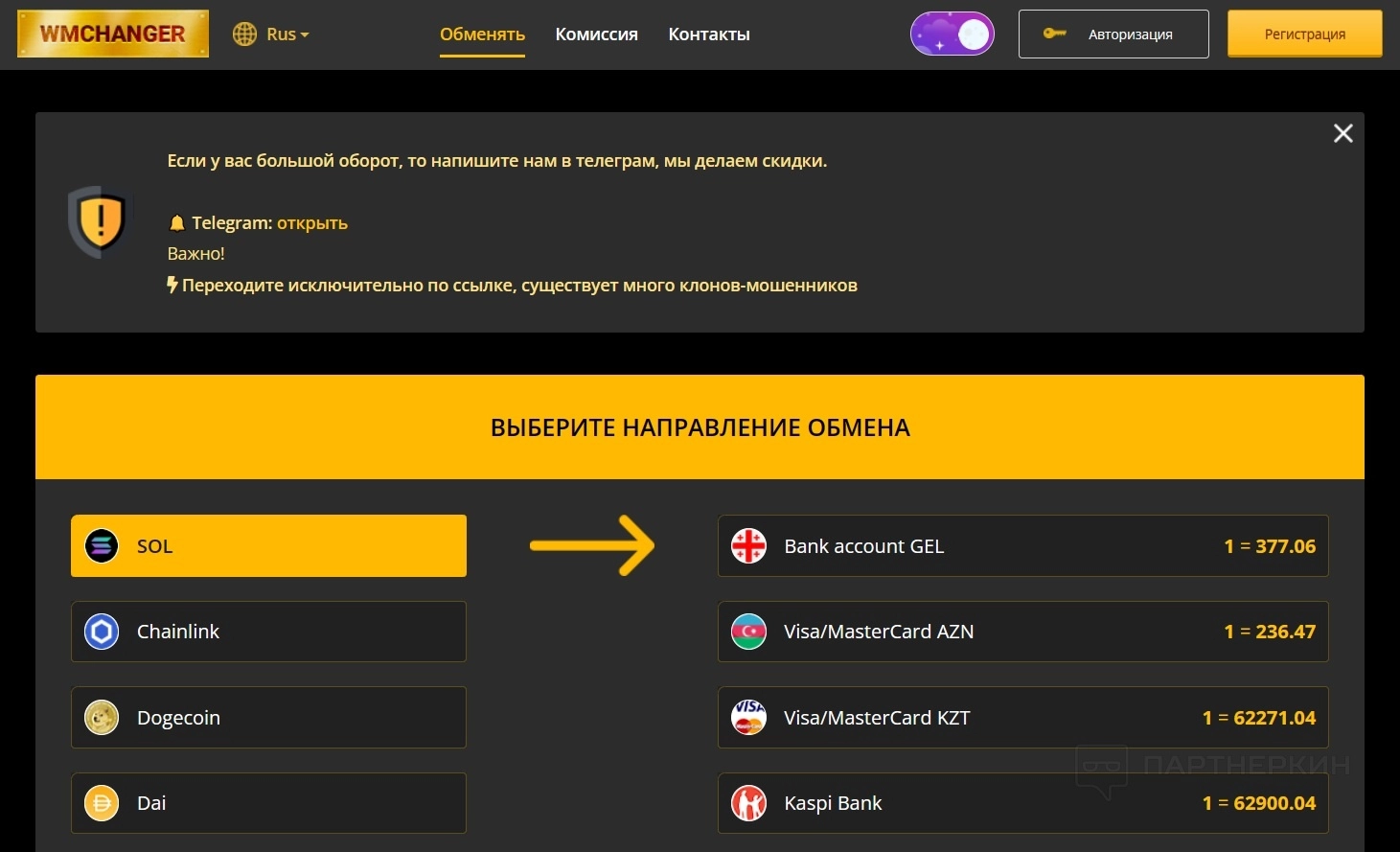The image size is (1400, 852).
Task: Click the globe language icon
Action: [245, 35]
